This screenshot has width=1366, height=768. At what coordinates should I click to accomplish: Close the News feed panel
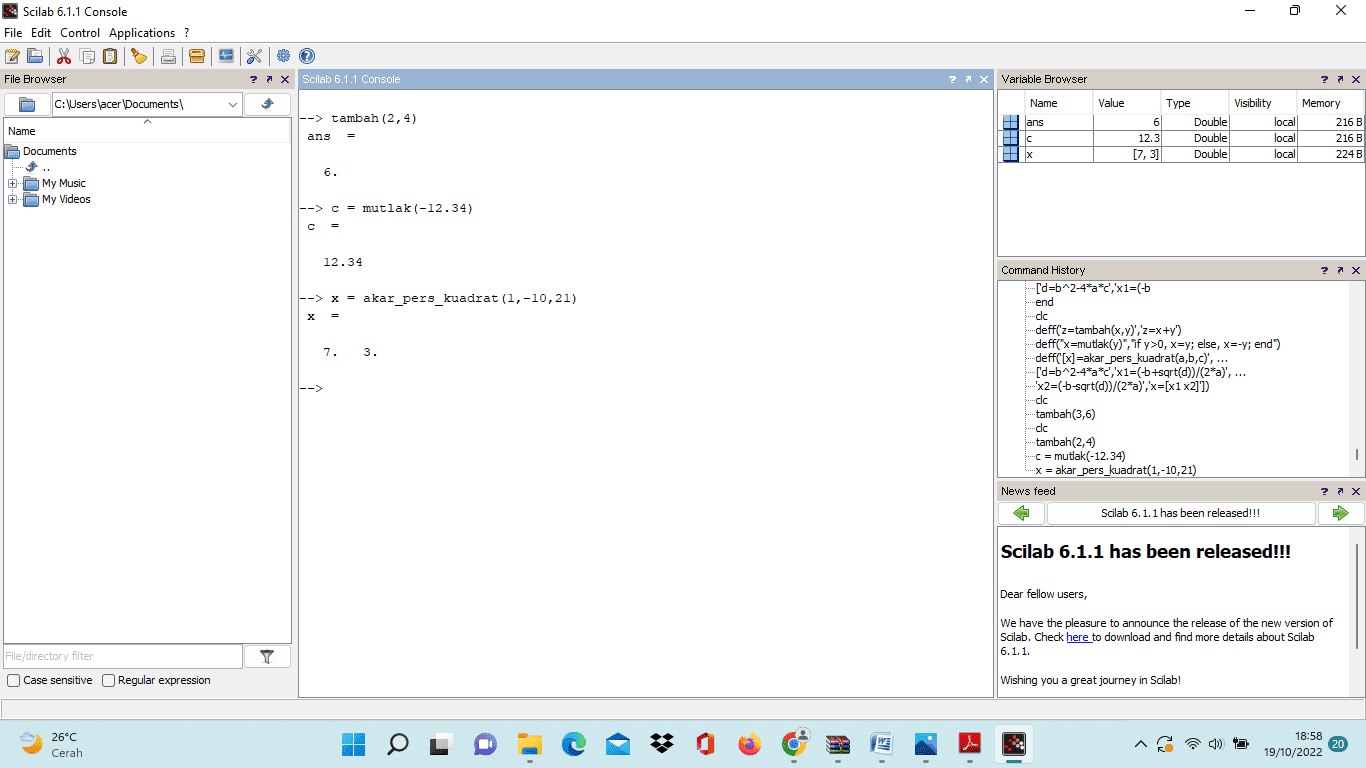coord(1356,491)
